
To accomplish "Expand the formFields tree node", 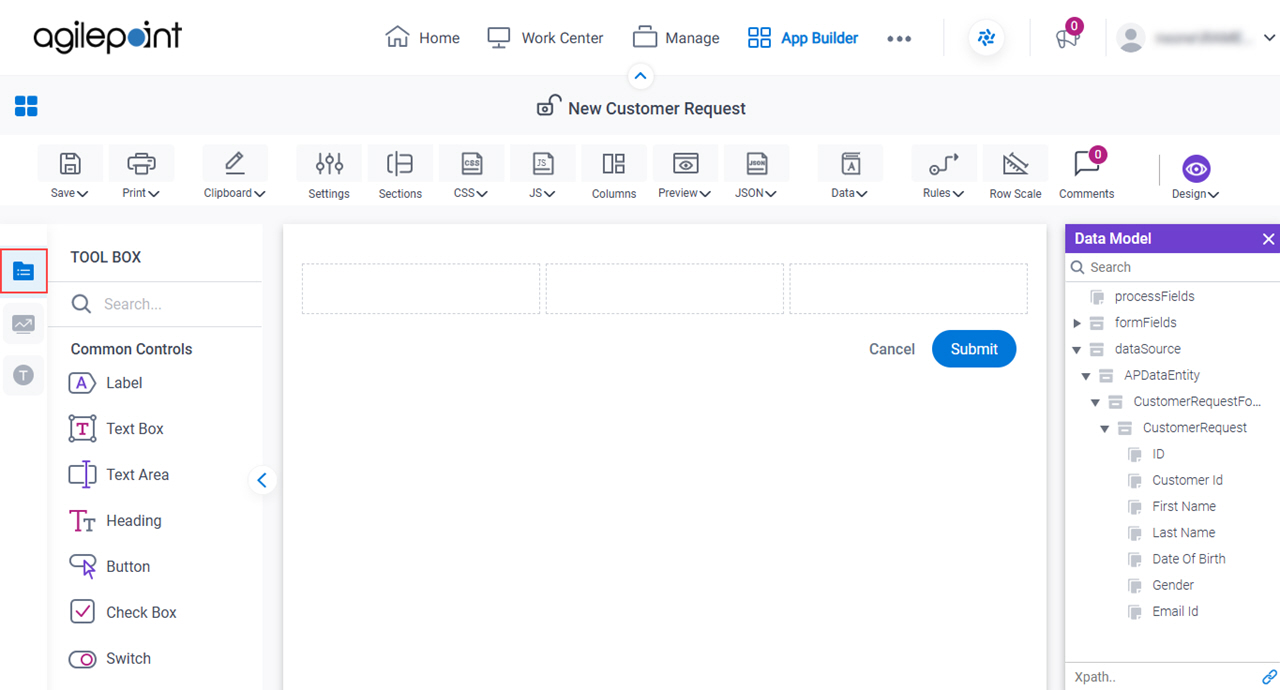I will (x=1077, y=323).
